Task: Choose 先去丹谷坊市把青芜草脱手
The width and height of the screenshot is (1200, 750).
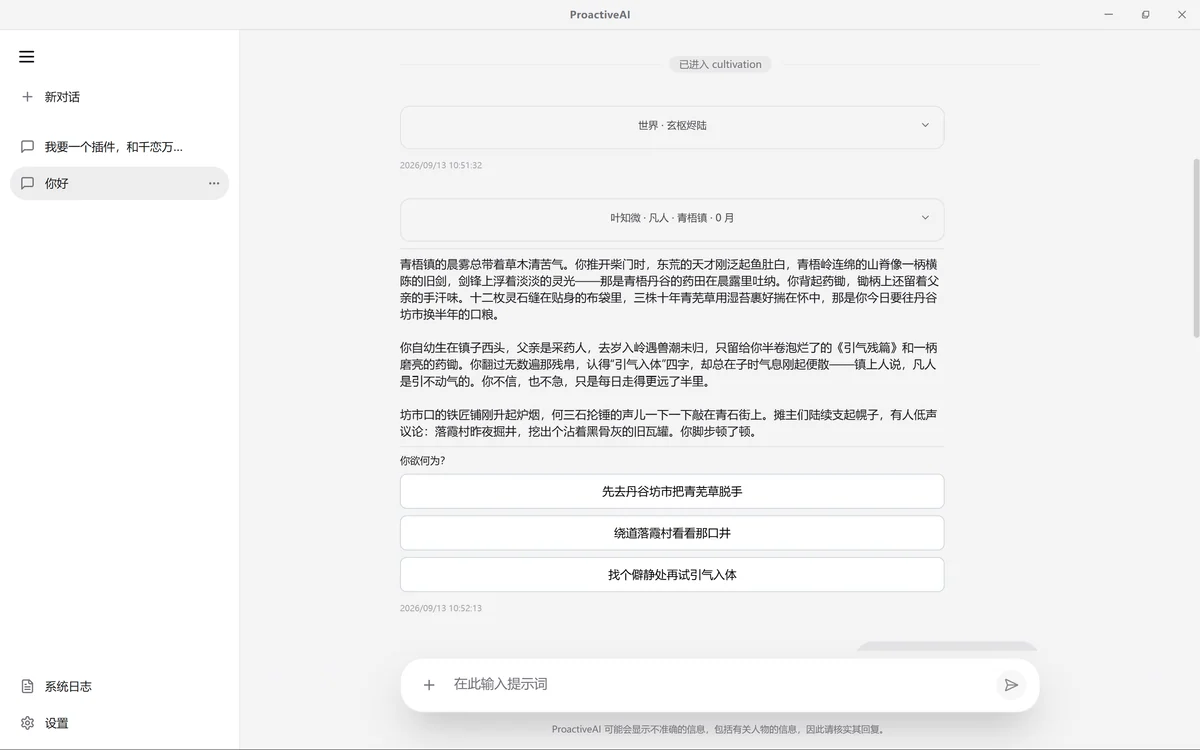Action: tap(672, 491)
